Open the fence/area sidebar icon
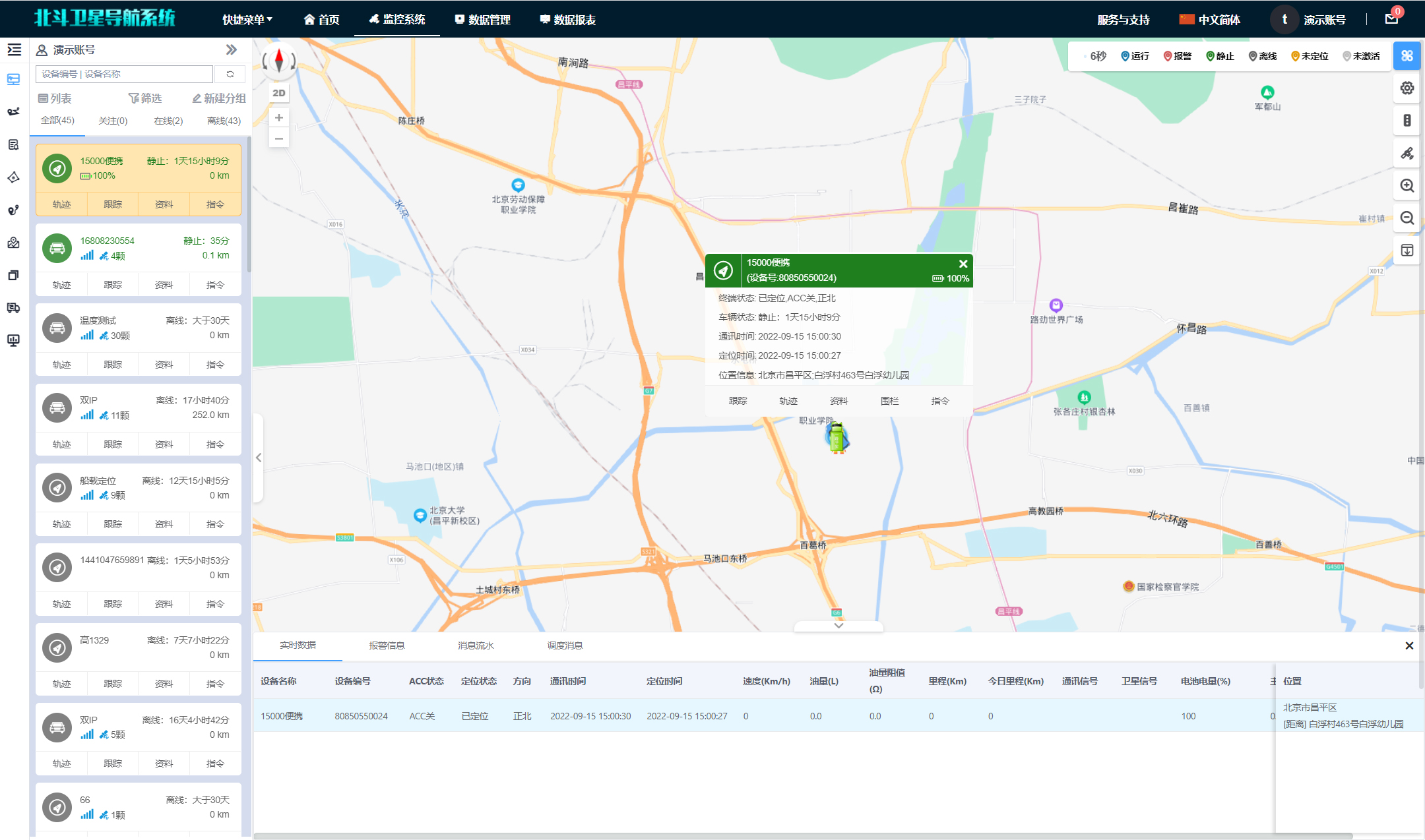1425x840 pixels. (x=14, y=177)
